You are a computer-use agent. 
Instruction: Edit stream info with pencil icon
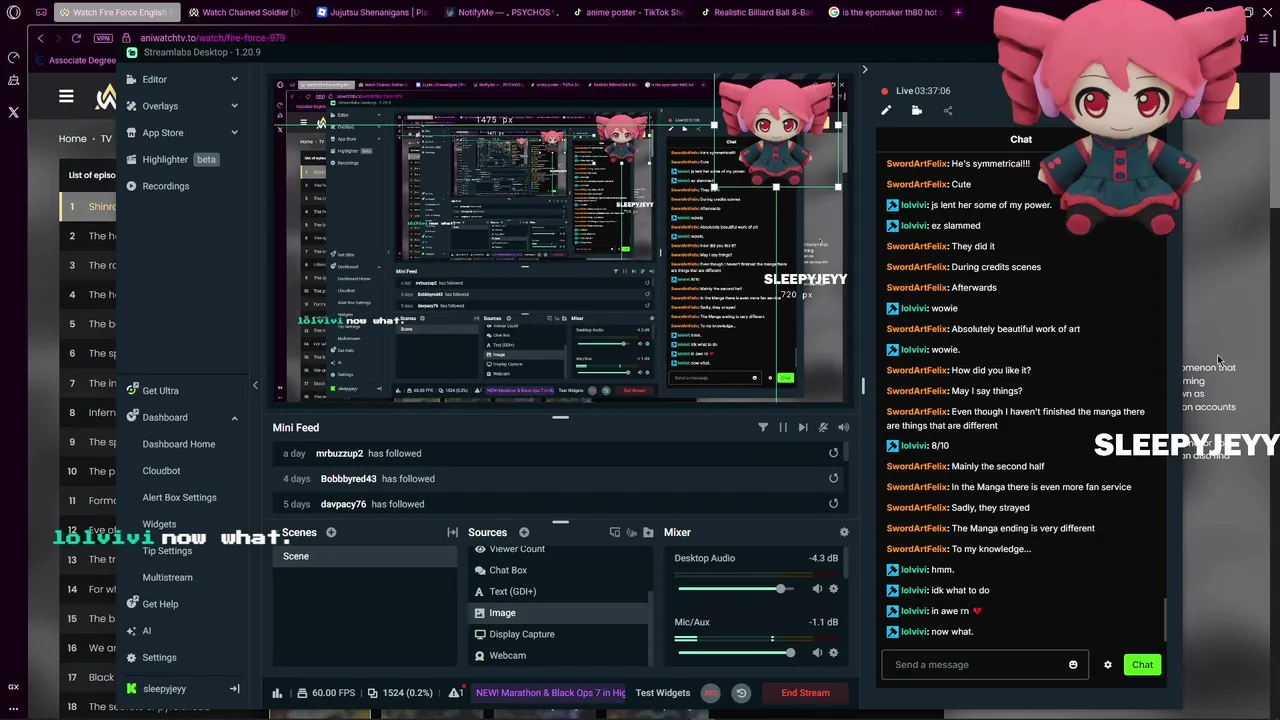coord(886,111)
